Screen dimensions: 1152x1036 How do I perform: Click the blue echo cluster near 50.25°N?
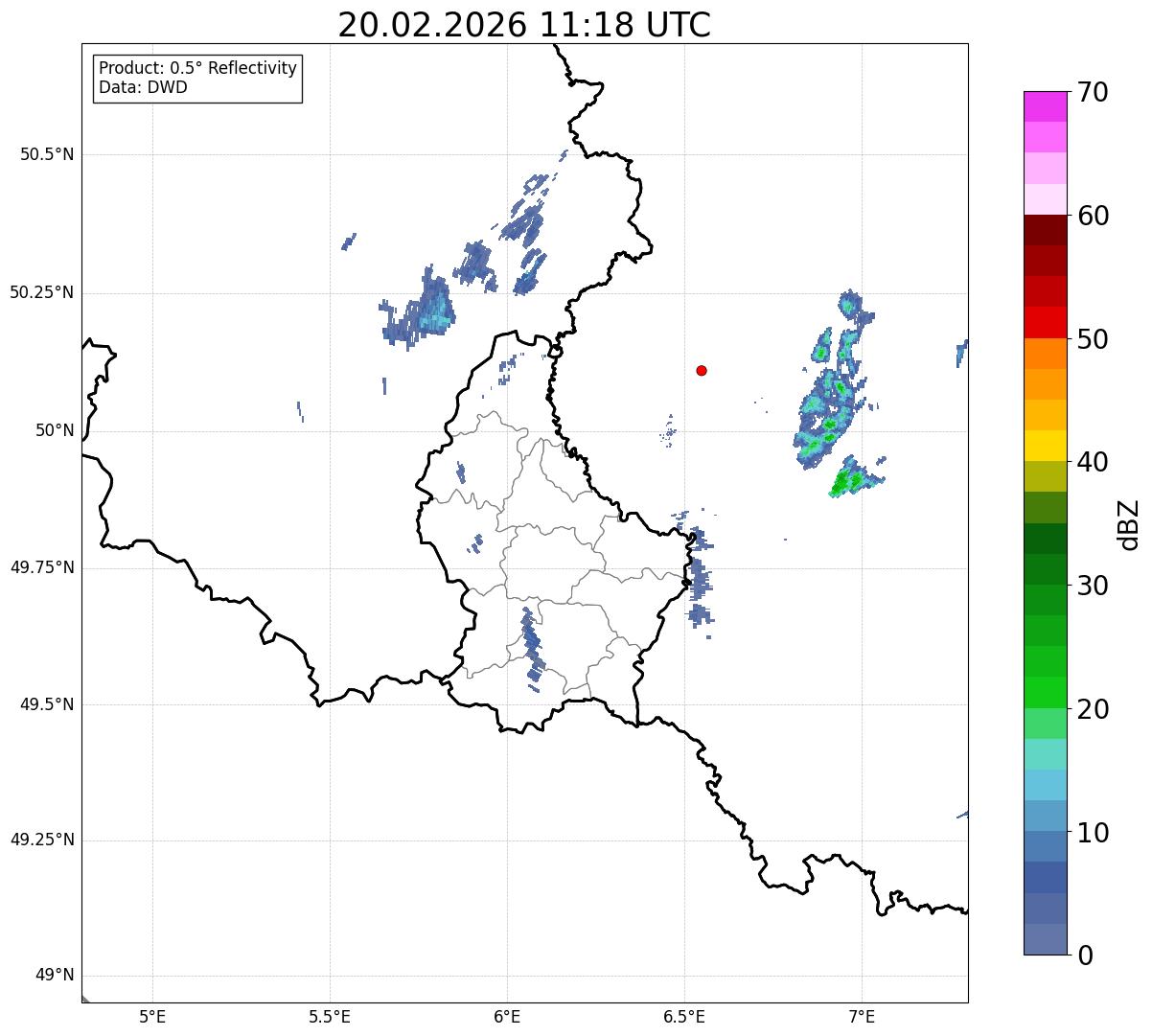(x=420, y=309)
